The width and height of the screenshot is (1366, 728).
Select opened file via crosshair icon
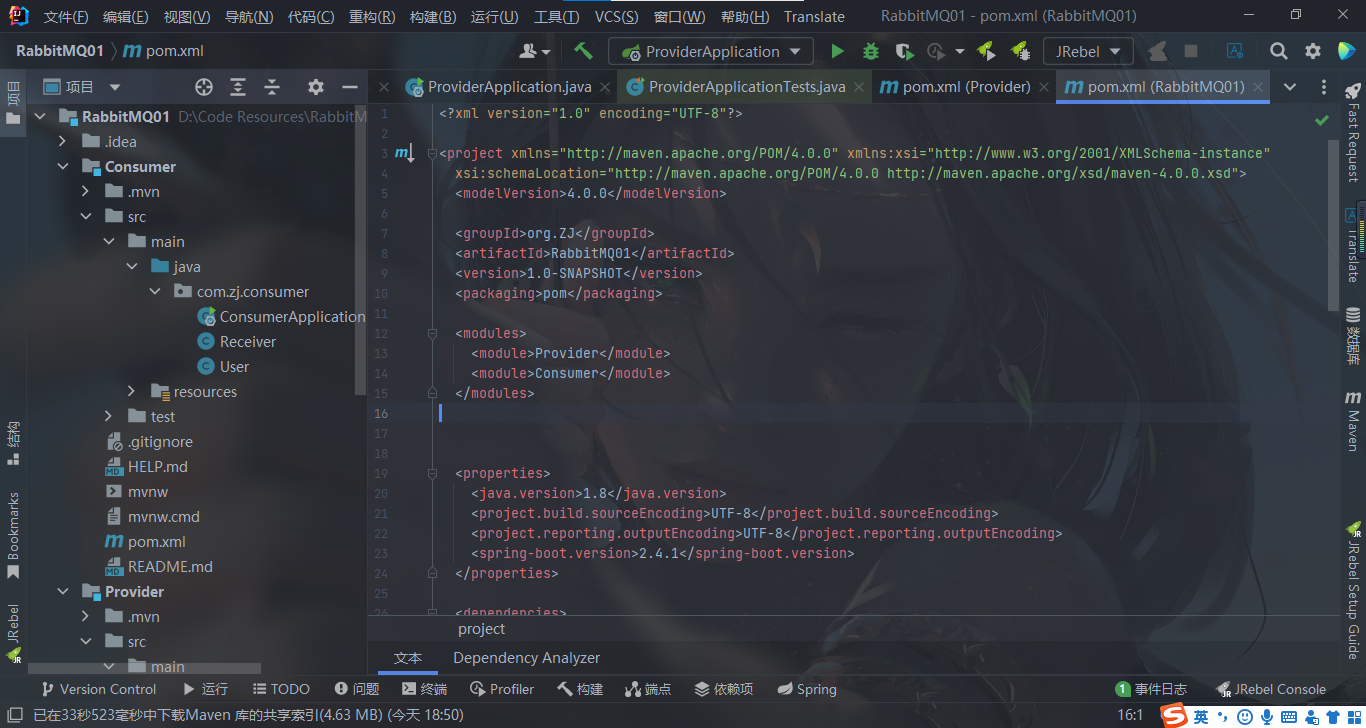coord(204,87)
